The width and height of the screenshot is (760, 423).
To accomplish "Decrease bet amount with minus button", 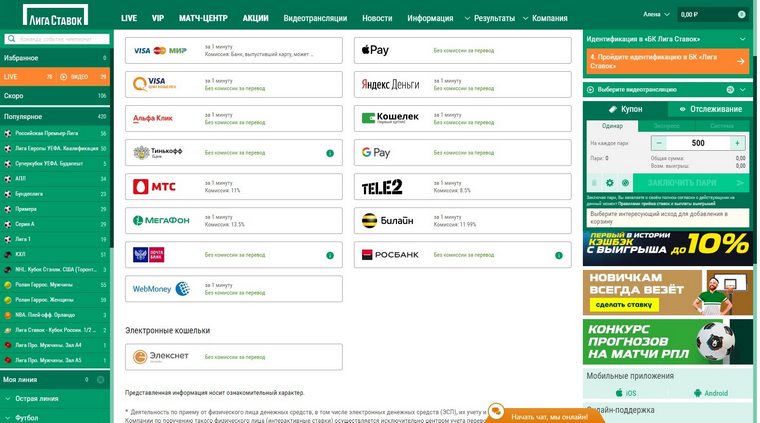I will [659, 143].
